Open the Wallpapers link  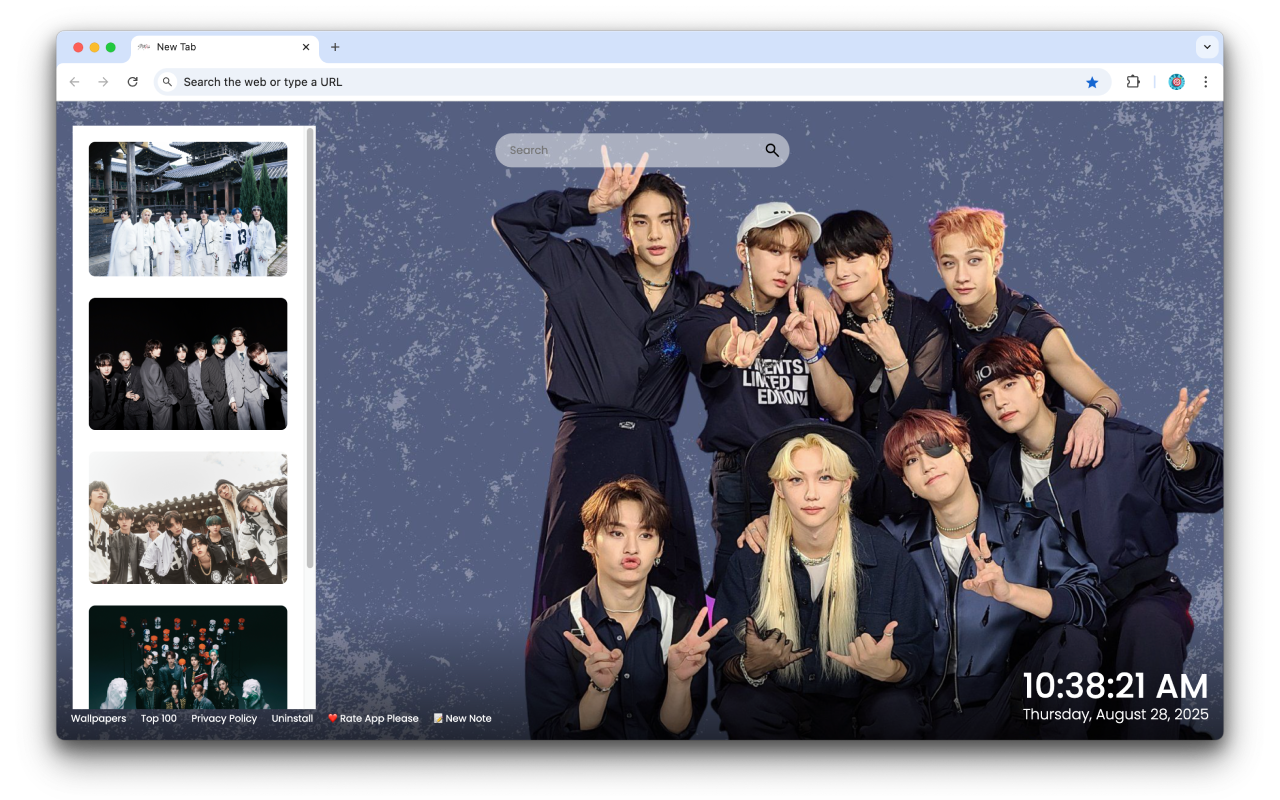tap(97, 718)
